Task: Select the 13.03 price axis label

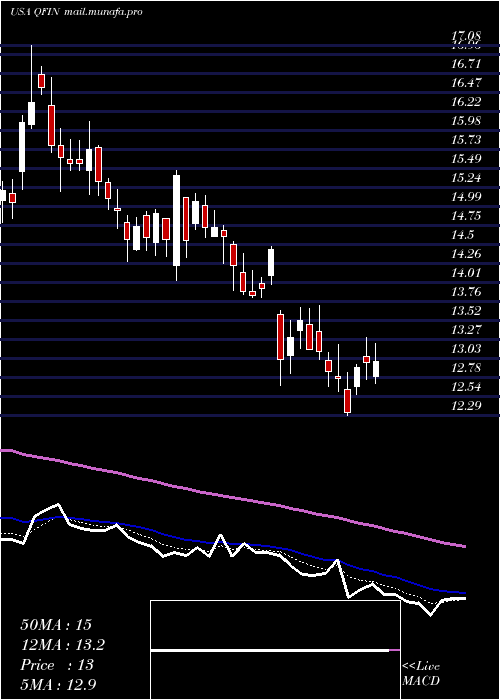Action: point(466,350)
